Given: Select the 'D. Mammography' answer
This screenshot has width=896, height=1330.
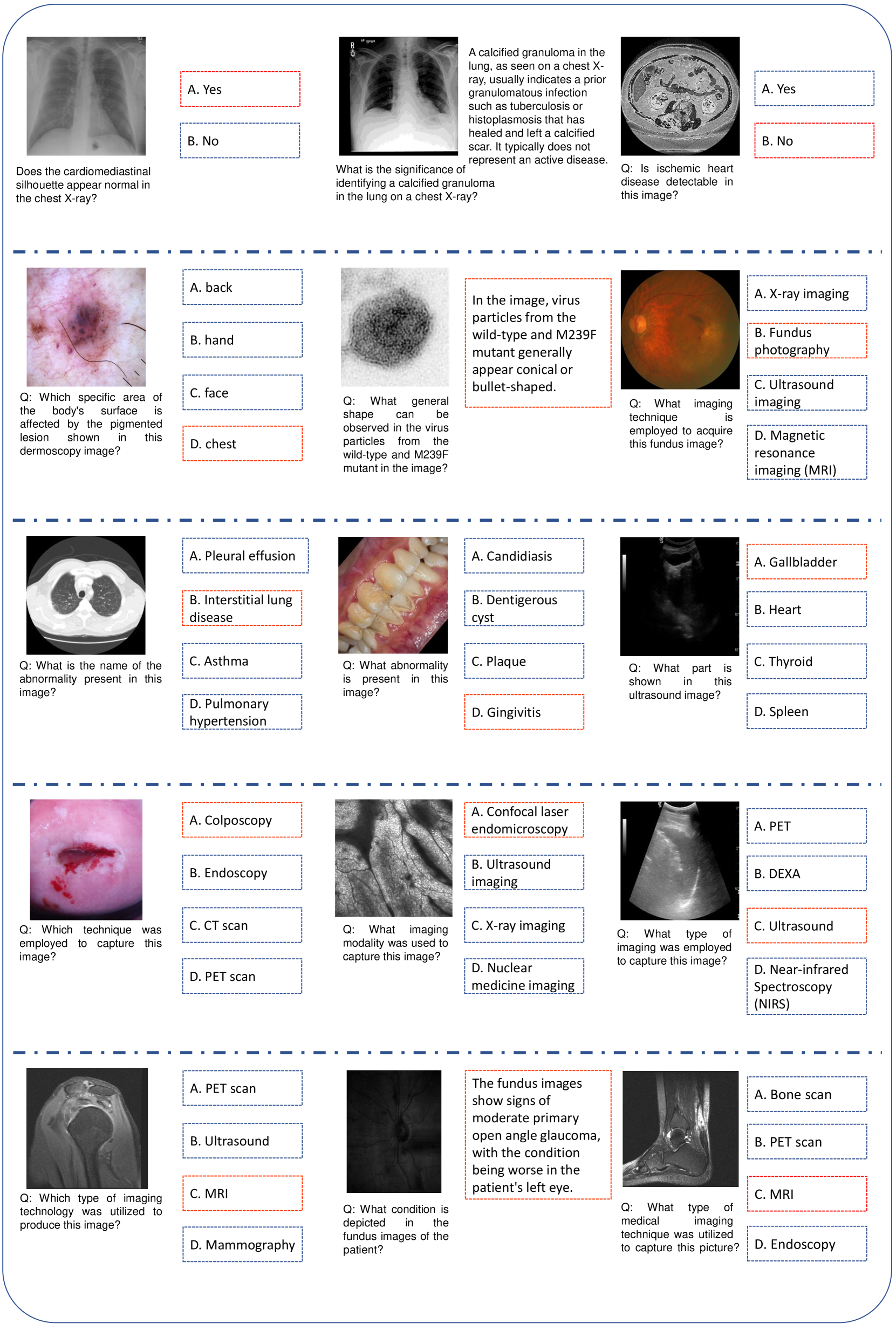Looking at the screenshot, I should point(242,1244).
